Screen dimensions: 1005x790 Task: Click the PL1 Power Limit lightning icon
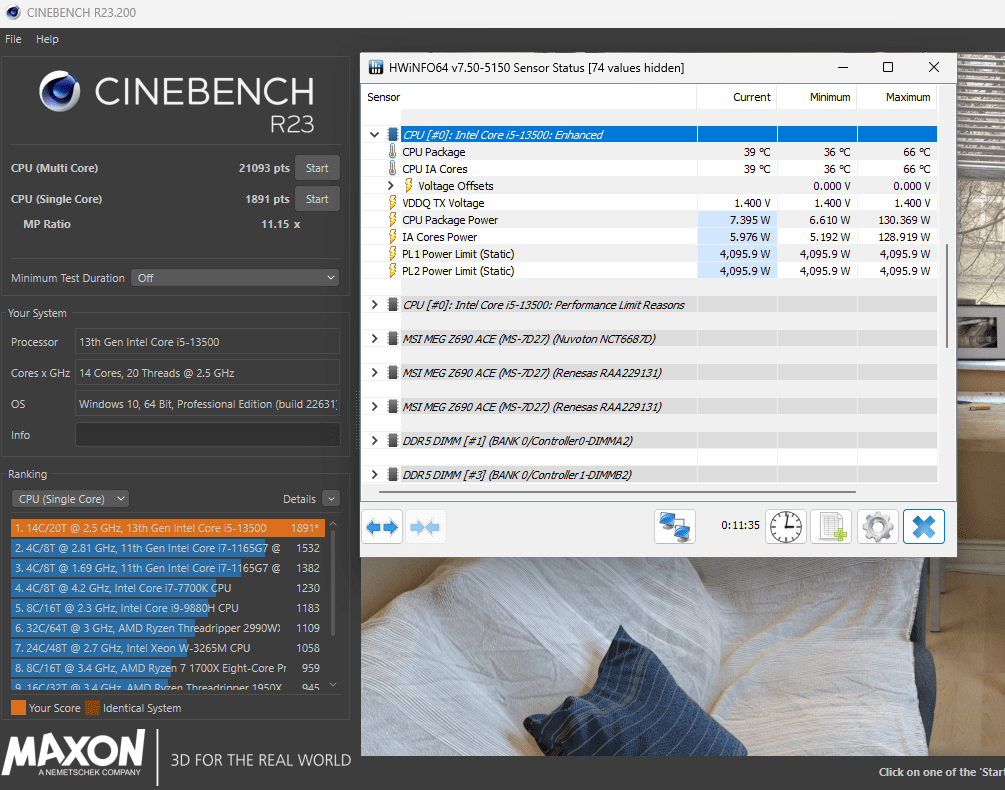coord(392,254)
